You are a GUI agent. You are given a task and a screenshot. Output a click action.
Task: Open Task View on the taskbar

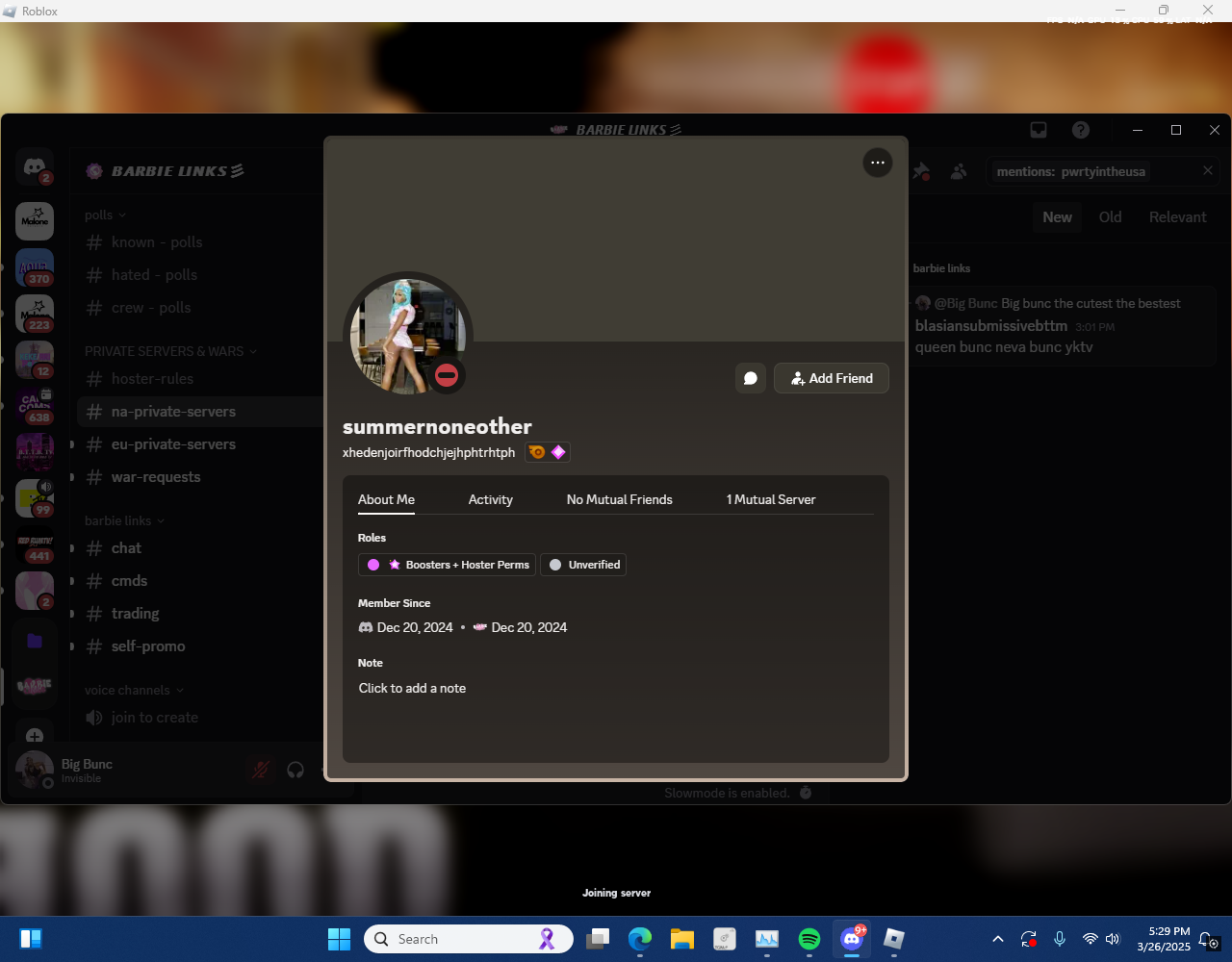click(598, 939)
